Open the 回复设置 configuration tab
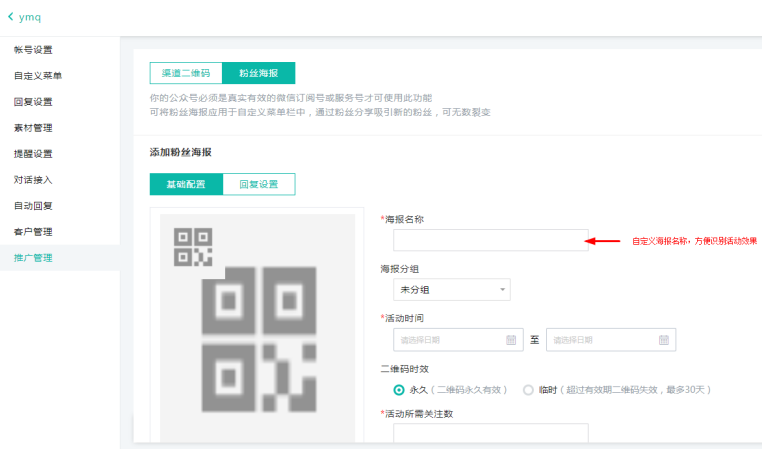The height and width of the screenshot is (449, 762). click(258, 184)
